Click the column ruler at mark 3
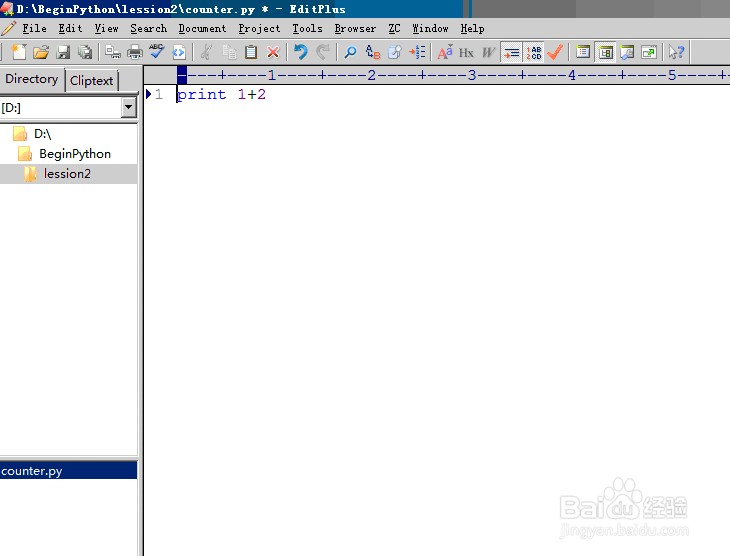The width and height of the screenshot is (730, 556). (x=472, y=75)
